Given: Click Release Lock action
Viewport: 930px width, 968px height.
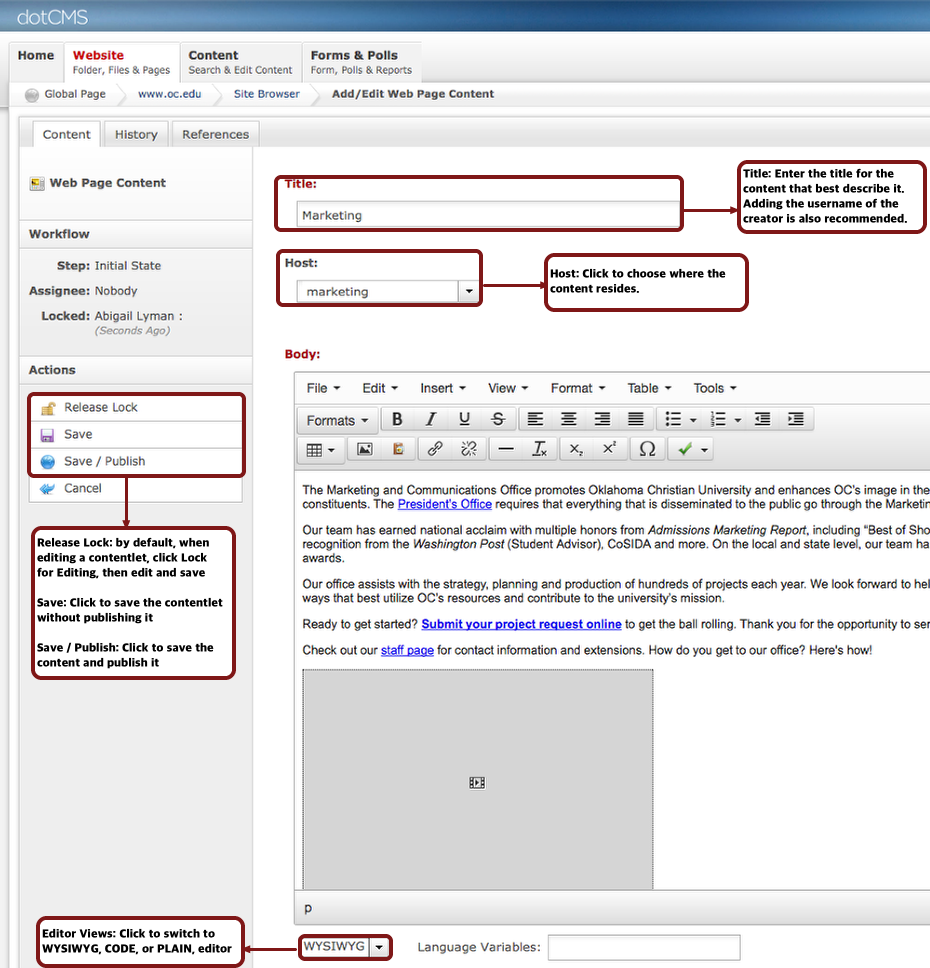Looking at the screenshot, I should (136, 407).
